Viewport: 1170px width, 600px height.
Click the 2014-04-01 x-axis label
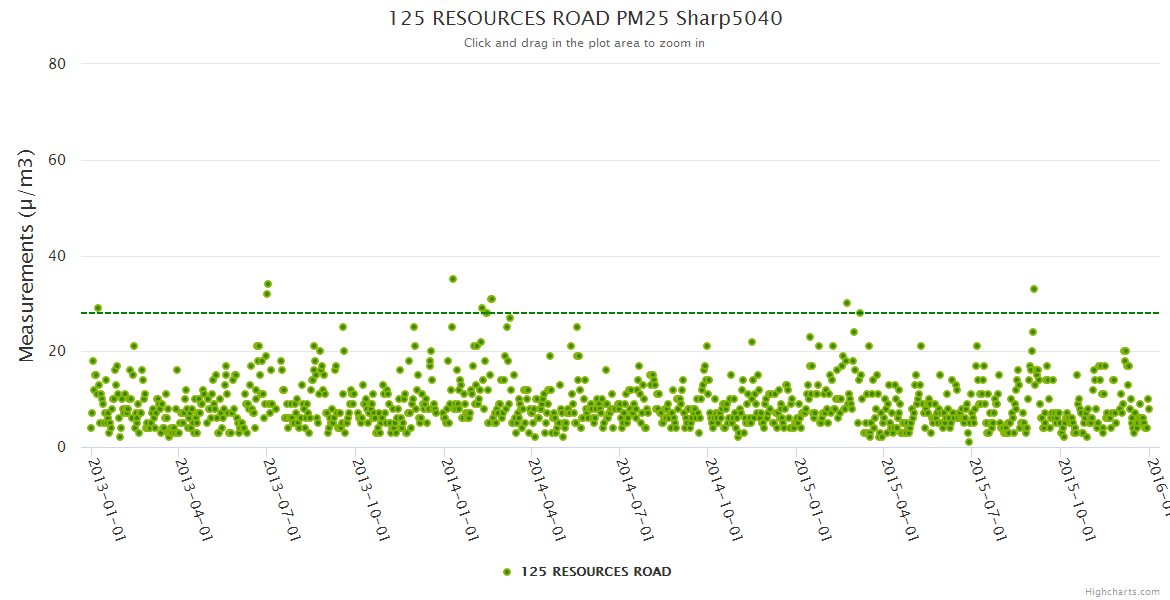click(546, 498)
